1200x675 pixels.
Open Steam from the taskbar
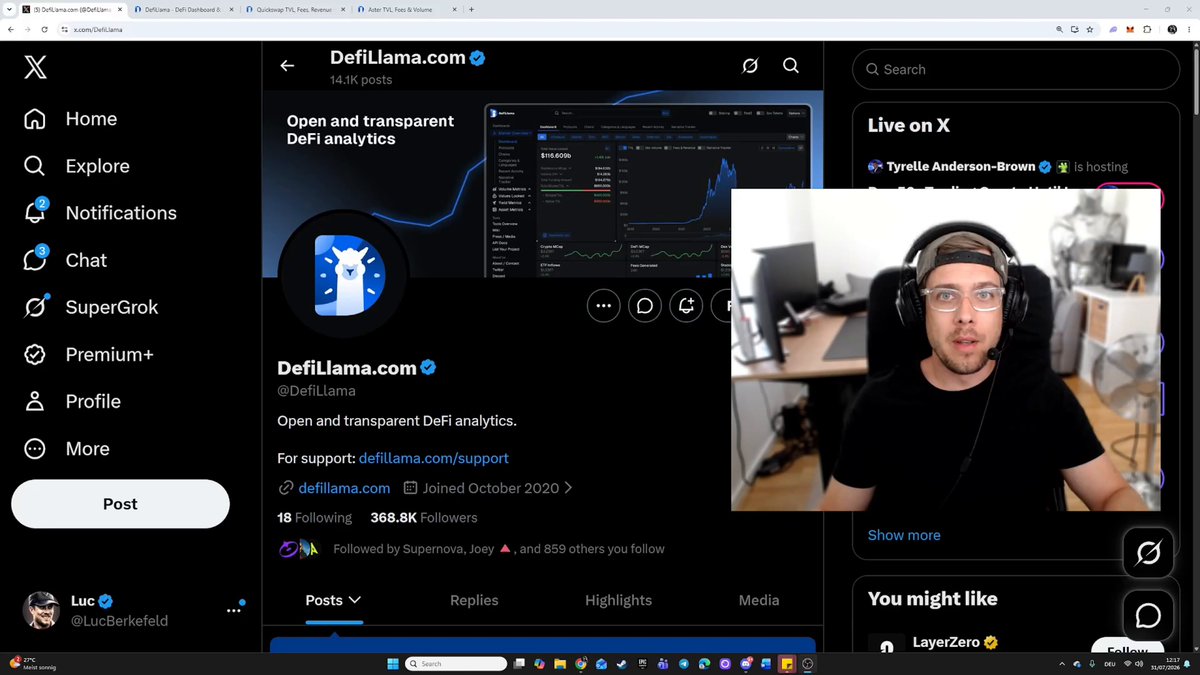coord(621,664)
